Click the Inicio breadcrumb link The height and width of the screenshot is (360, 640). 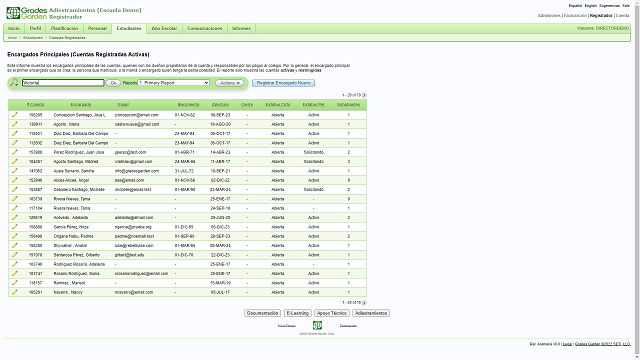pos(13,38)
